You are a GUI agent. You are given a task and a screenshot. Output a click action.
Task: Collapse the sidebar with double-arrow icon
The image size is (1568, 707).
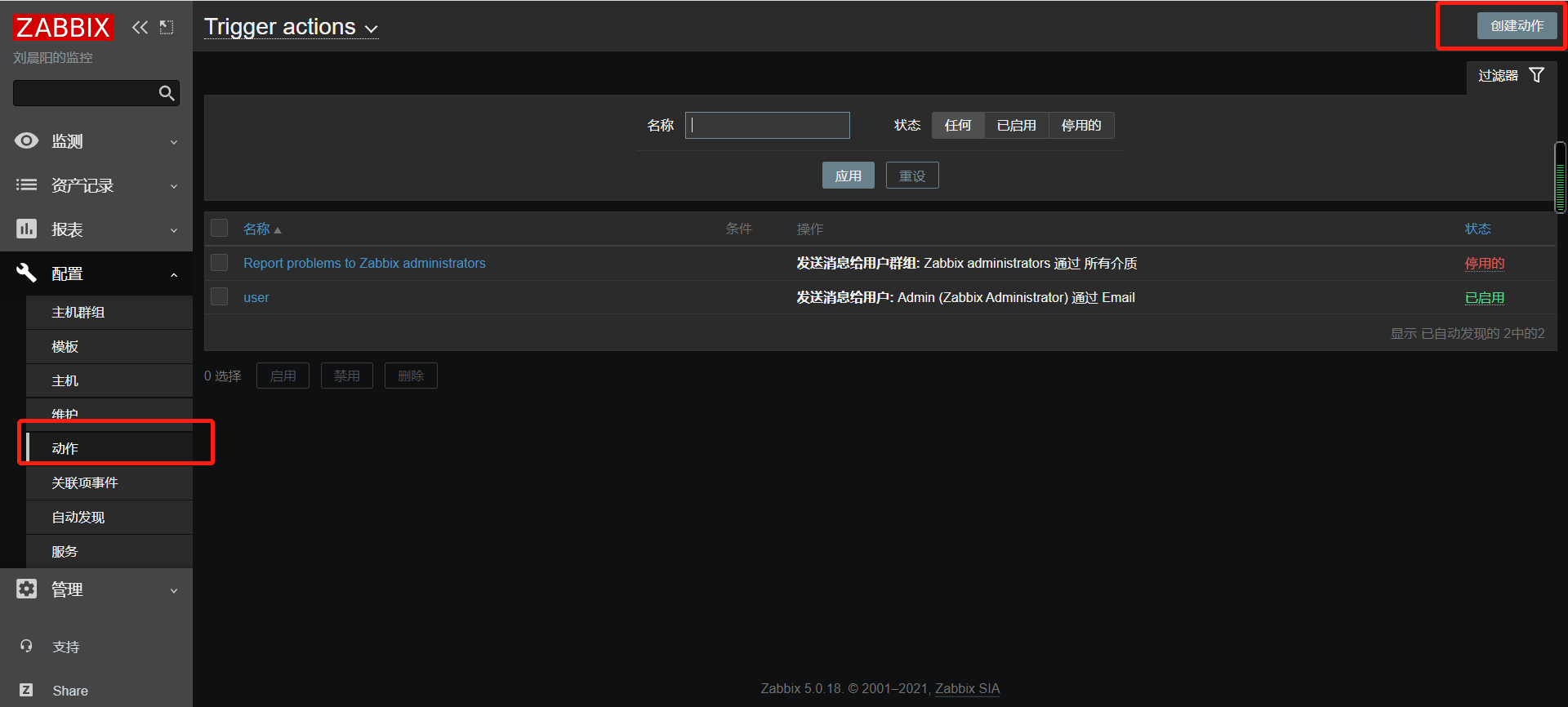[140, 27]
